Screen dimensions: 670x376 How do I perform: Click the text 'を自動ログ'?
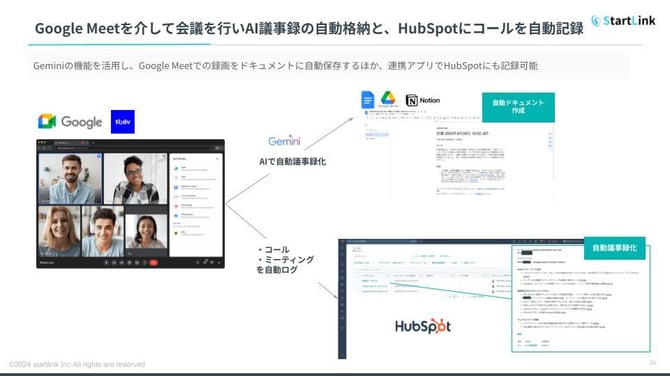pos(277,270)
